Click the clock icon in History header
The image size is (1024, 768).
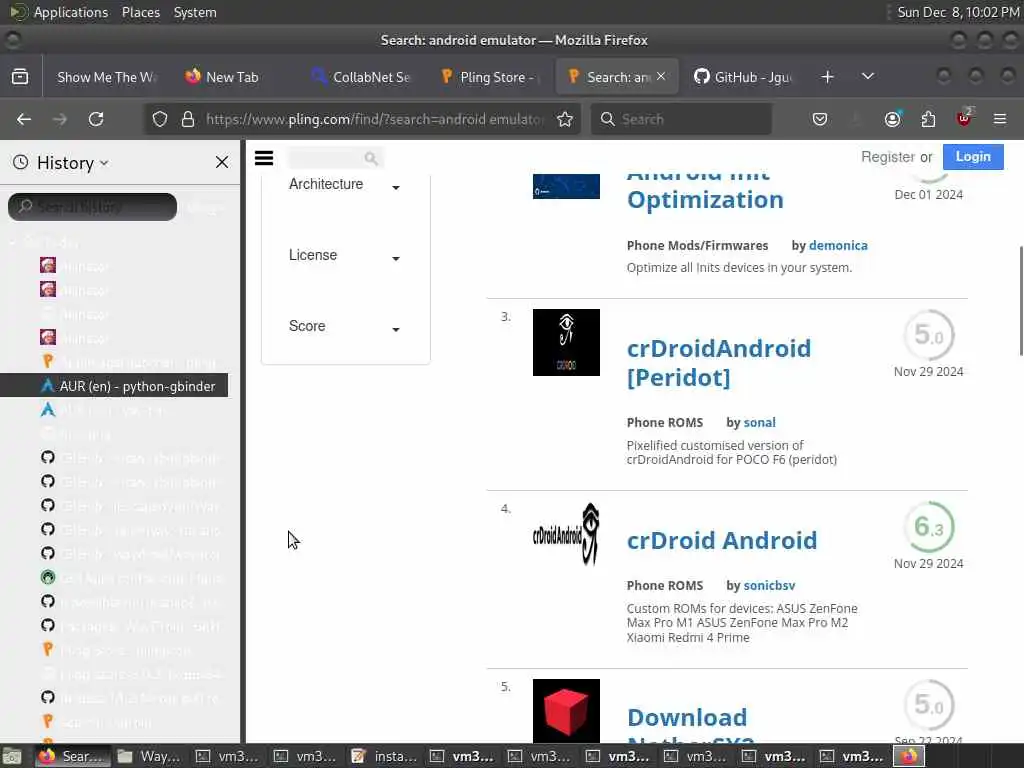21,162
